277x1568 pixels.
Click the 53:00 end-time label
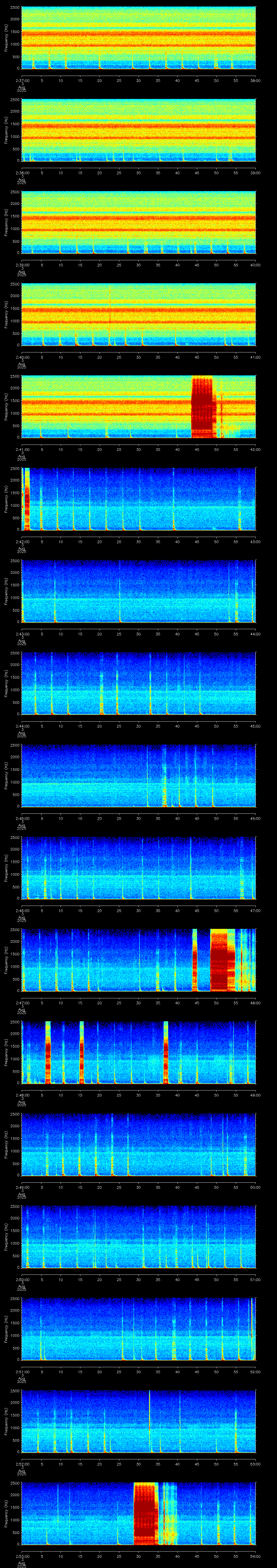[255, 1464]
